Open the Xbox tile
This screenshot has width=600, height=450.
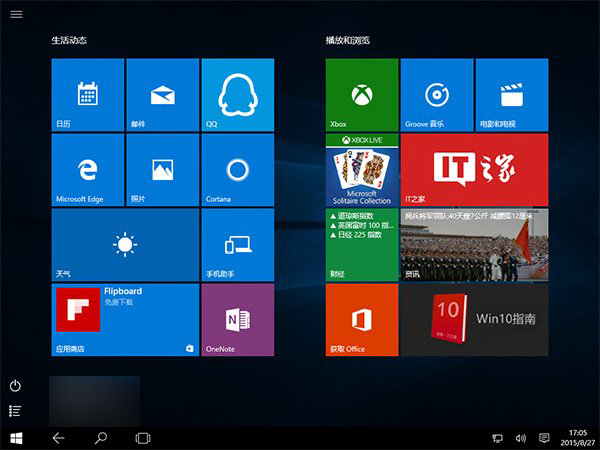pos(362,95)
